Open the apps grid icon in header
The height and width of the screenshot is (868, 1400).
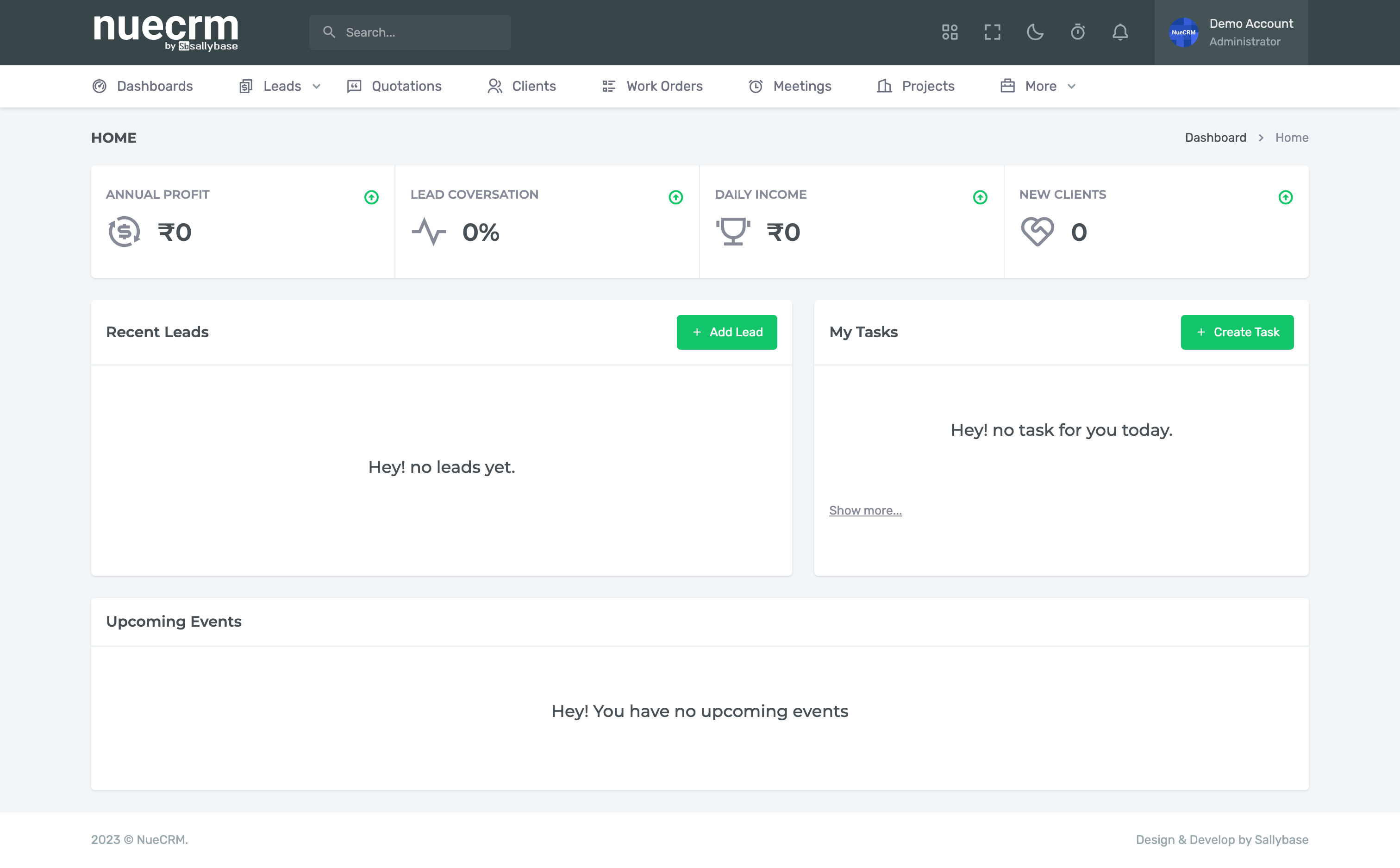pos(950,32)
